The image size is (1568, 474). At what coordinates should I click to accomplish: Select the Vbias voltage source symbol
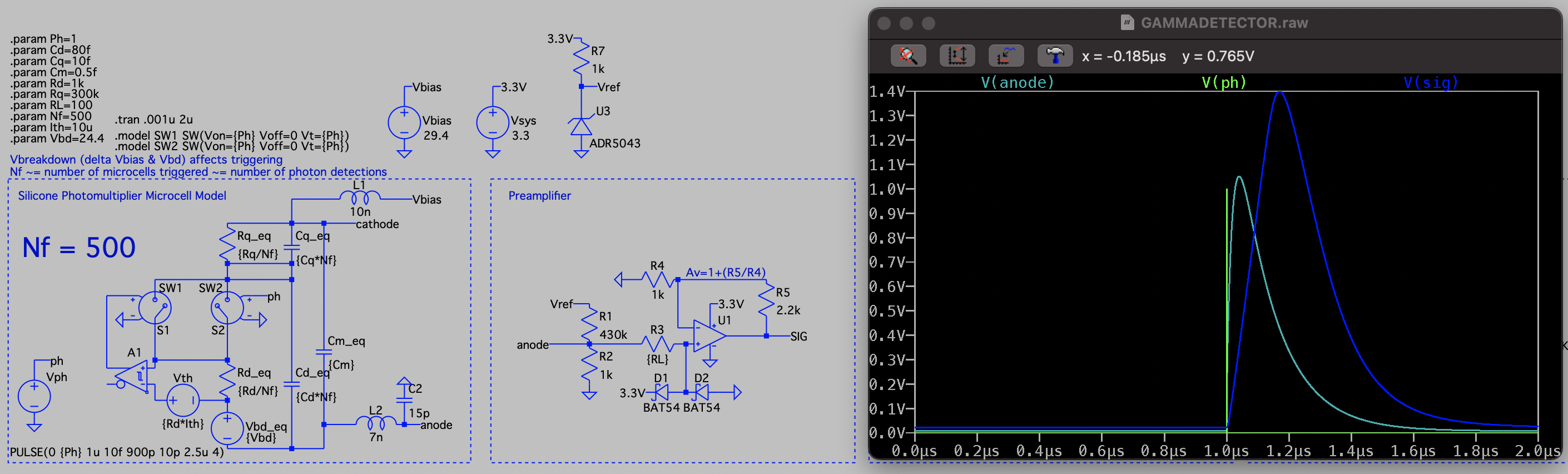tap(404, 123)
